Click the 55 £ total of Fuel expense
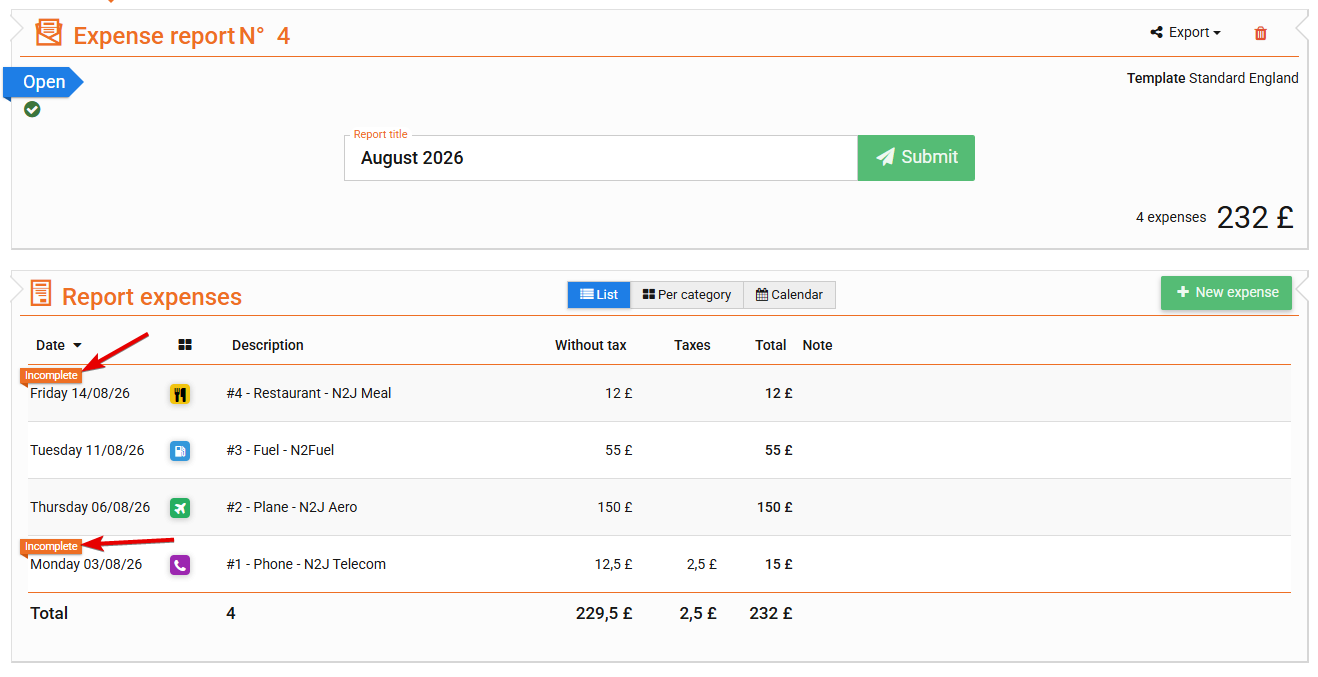 pos(779,450)
